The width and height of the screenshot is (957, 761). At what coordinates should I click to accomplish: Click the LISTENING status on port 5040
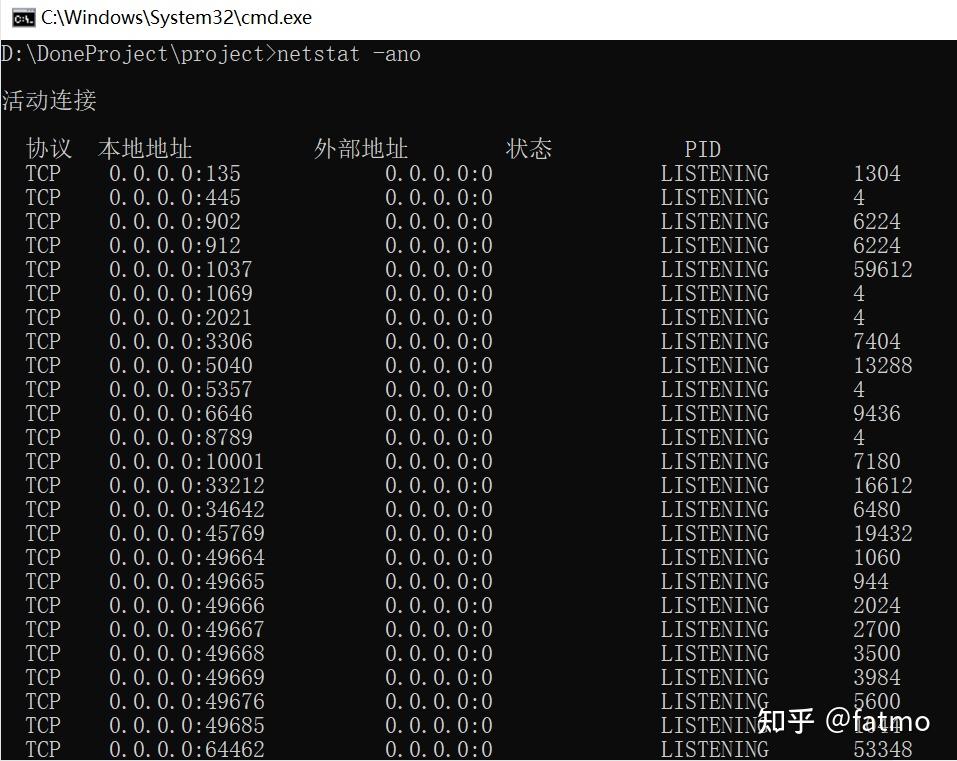[714, 365]
